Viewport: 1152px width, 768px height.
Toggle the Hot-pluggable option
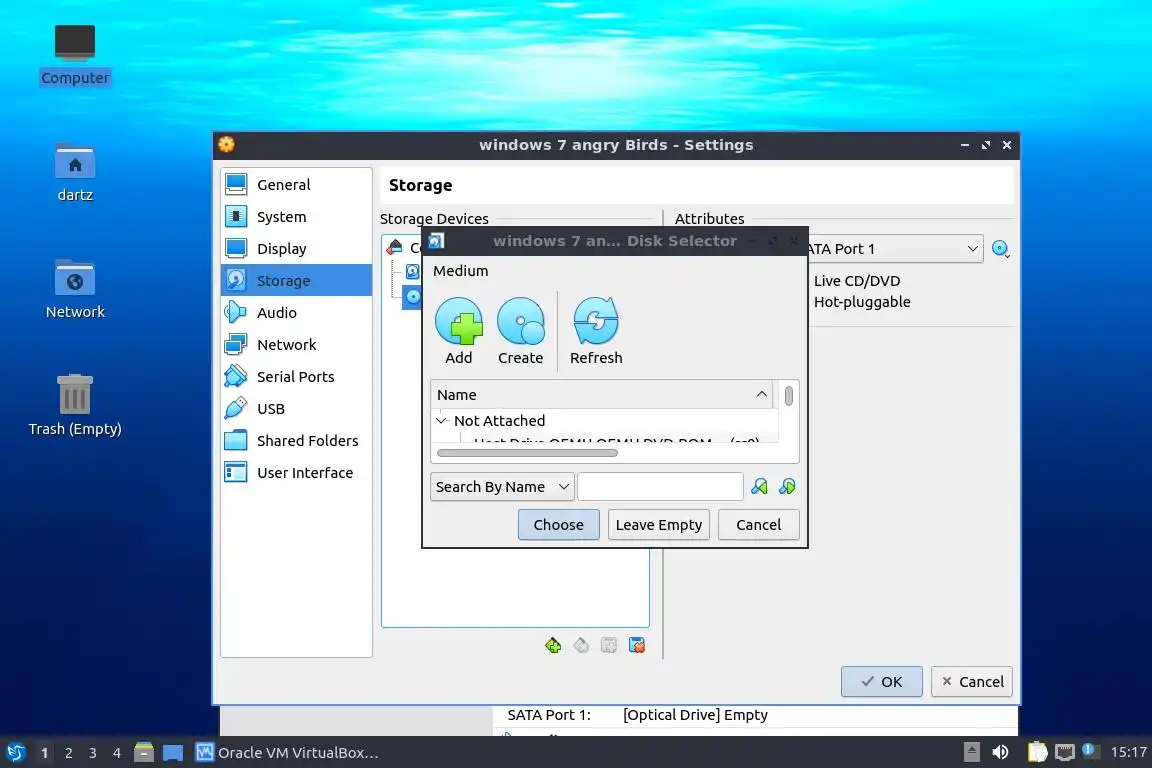pos(861,302)
